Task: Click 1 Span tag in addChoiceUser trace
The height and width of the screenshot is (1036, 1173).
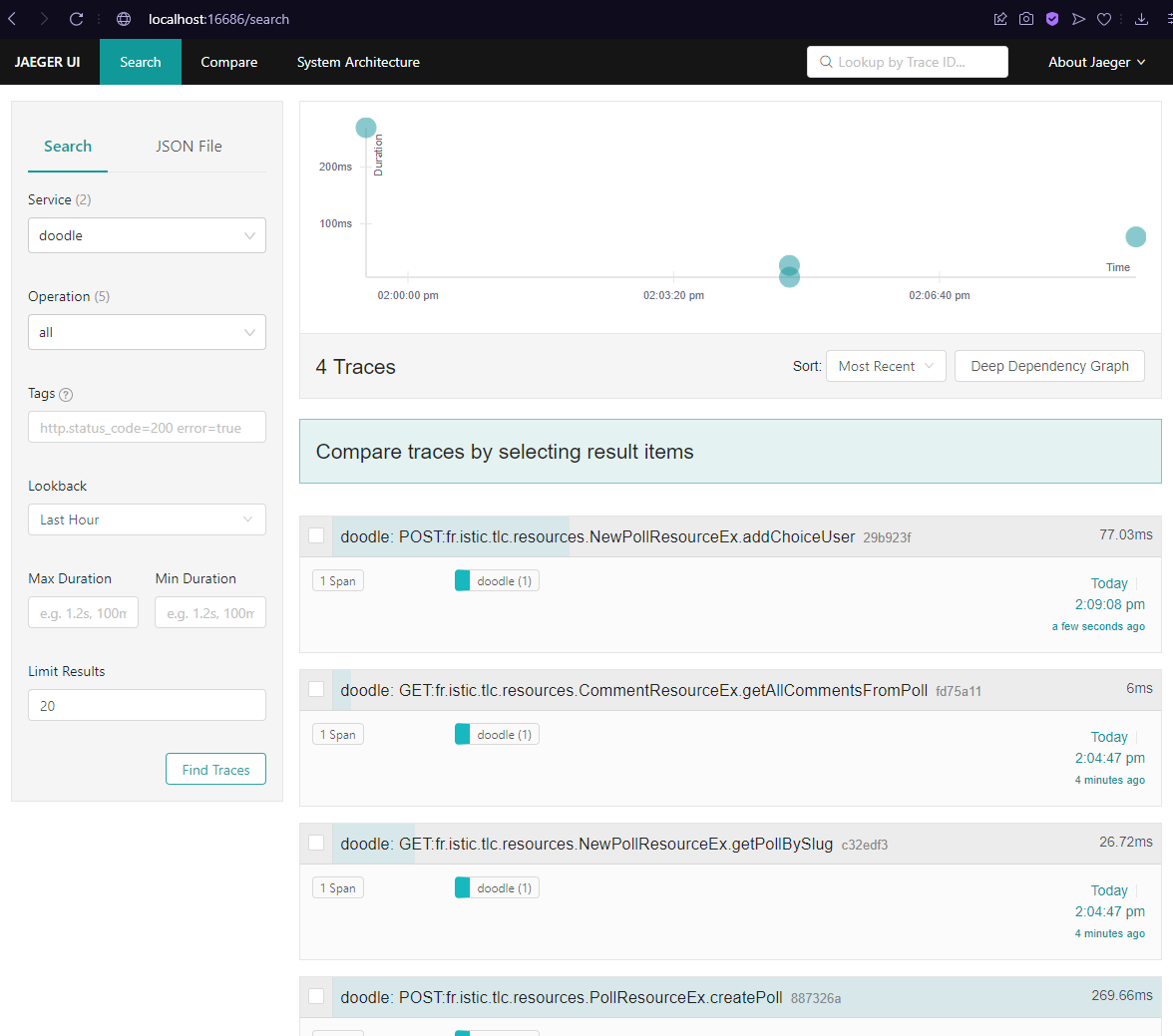Action: click(338, 581)
